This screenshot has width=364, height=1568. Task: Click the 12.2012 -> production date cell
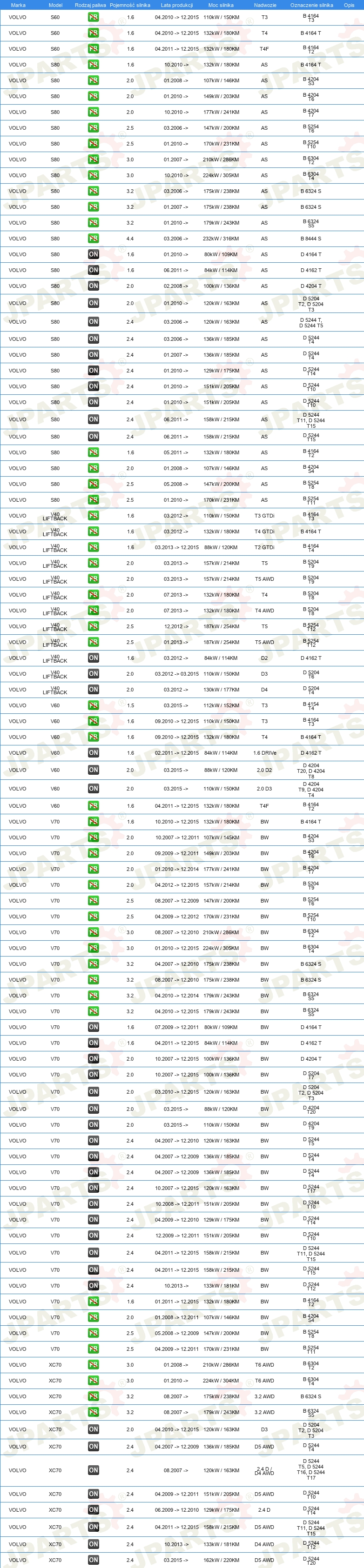coord(175,626)
